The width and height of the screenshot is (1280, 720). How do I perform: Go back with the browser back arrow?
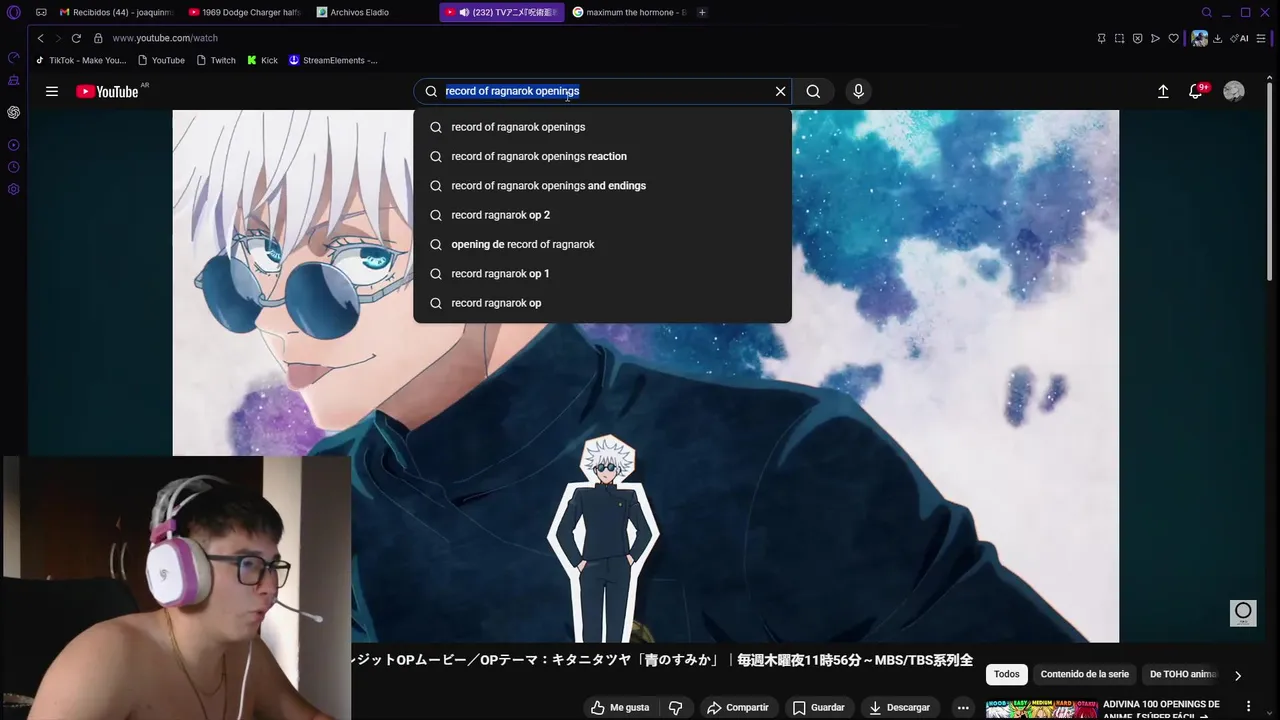[x=40, y=38]
